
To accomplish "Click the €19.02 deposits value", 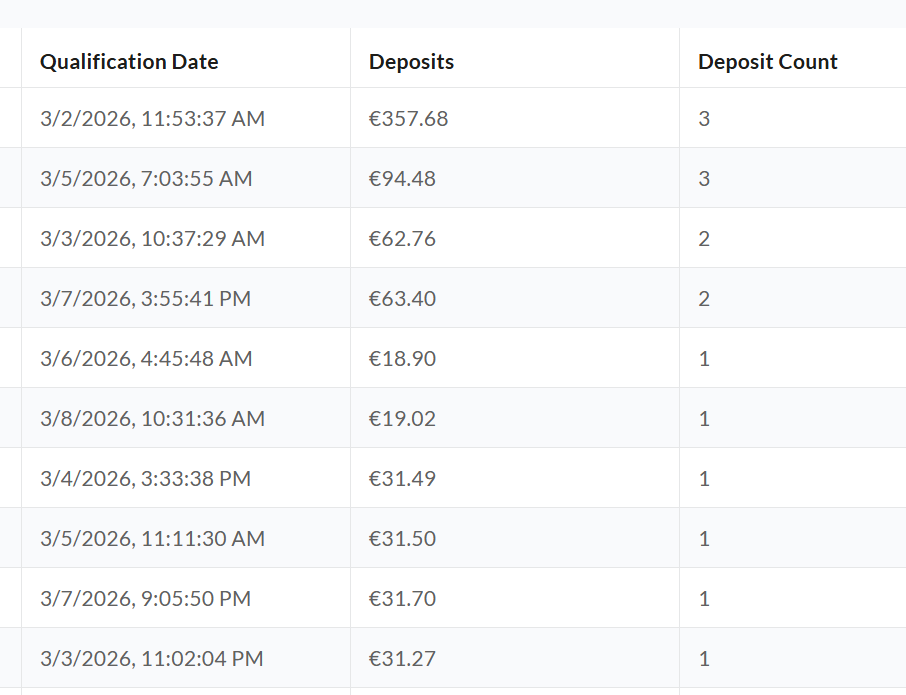I will coord(402,419).
